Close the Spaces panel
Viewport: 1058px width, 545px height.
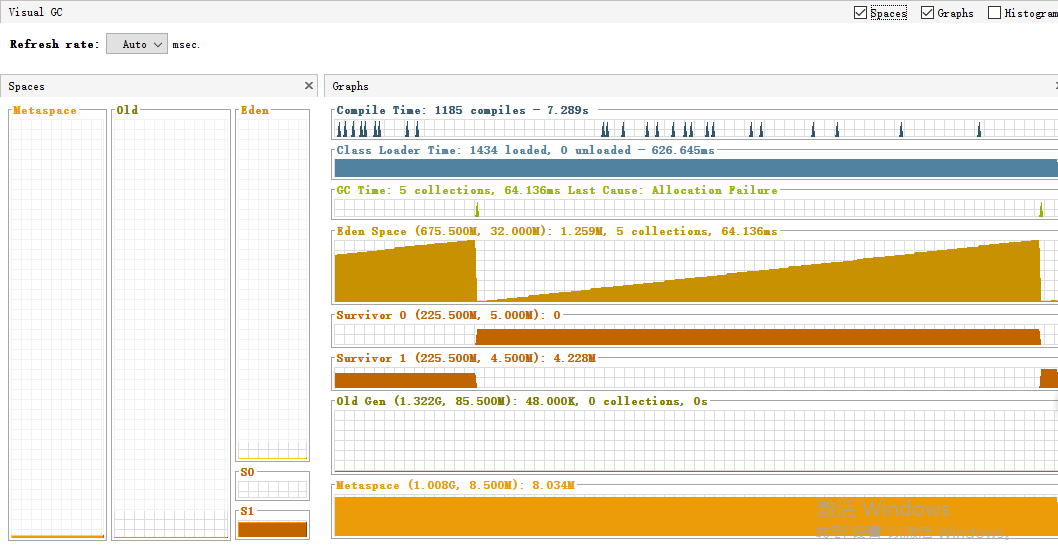[x=309, y=86]
